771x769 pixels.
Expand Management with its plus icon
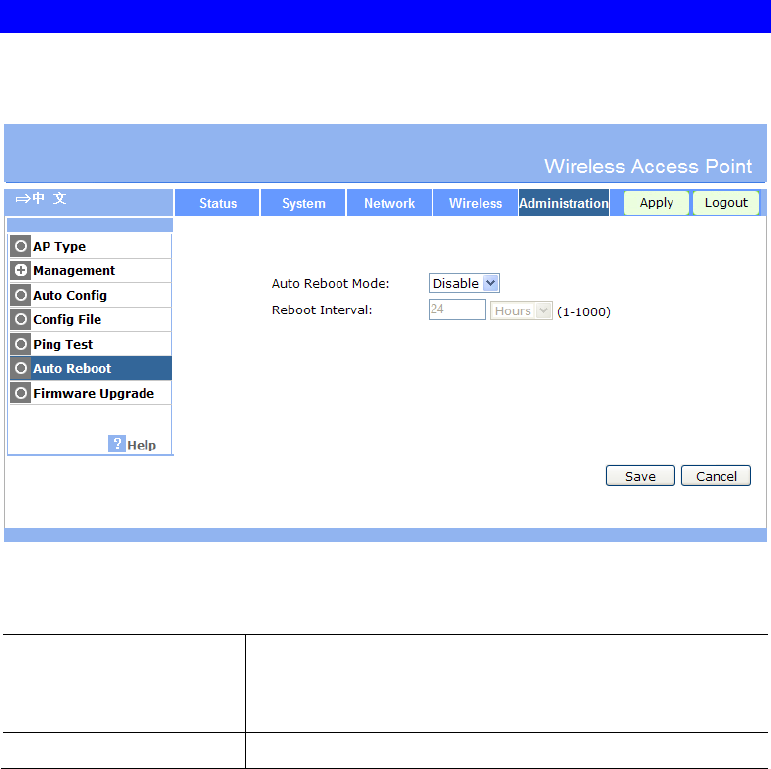point(21,270)
